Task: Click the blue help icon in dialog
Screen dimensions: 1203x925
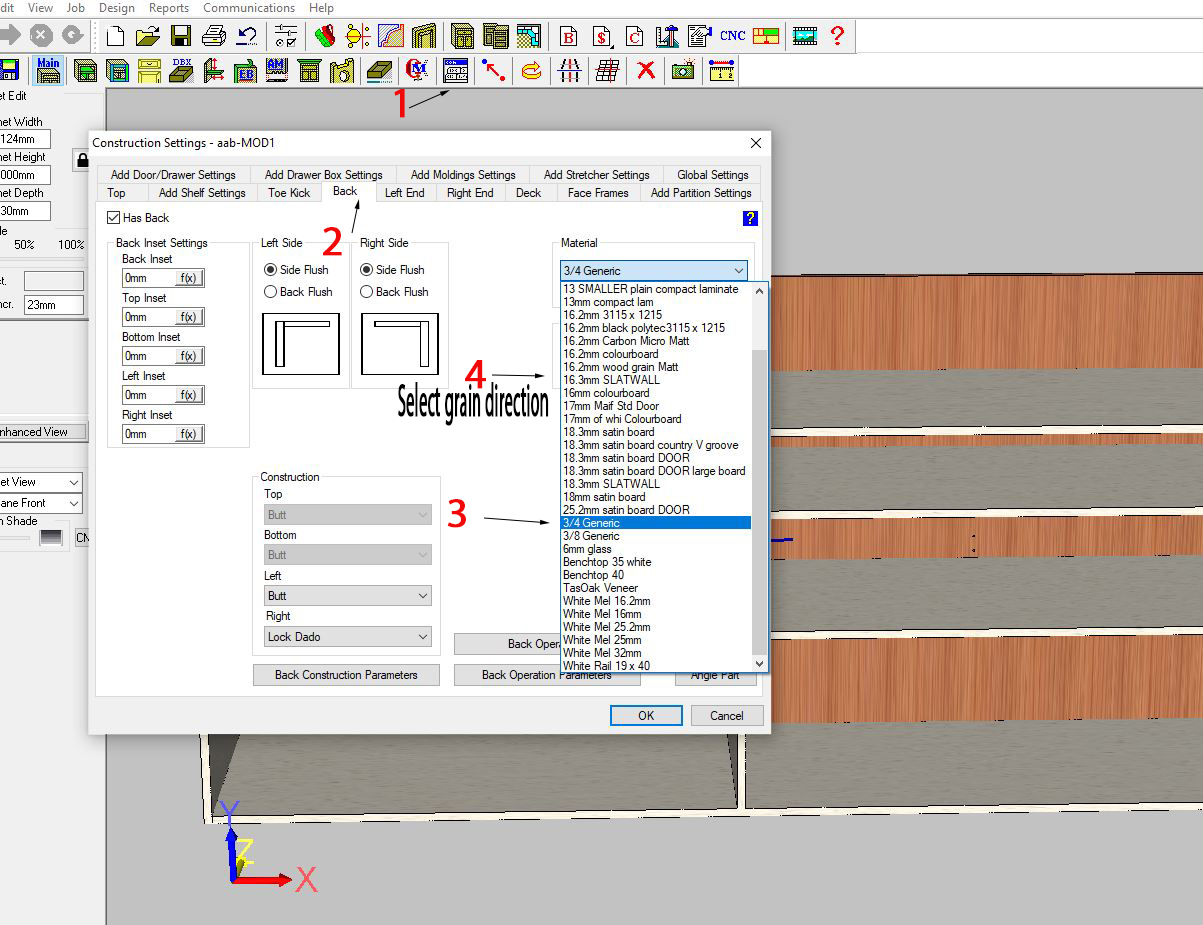Action: (750, 218)
